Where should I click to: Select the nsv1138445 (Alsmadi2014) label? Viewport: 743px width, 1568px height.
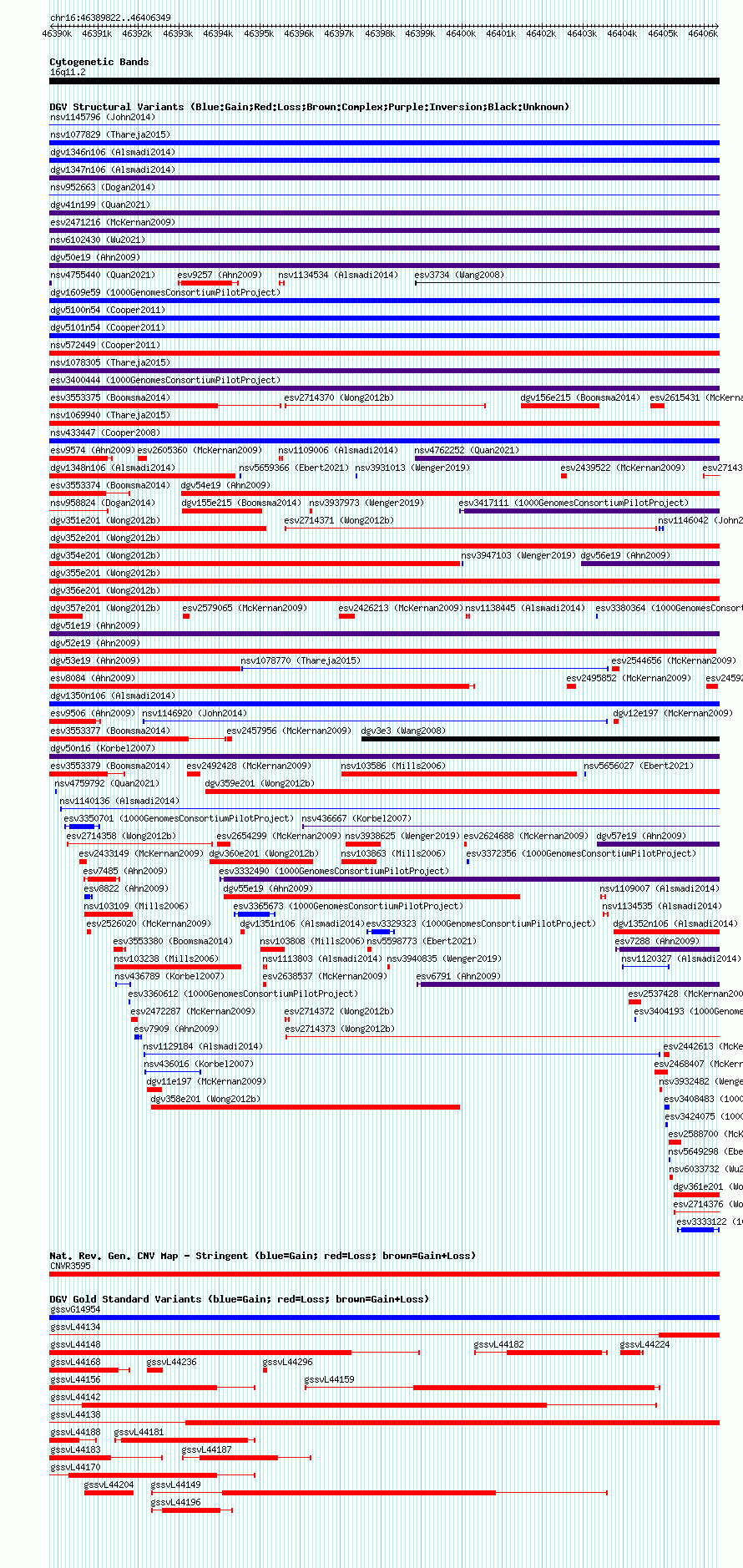525,608
